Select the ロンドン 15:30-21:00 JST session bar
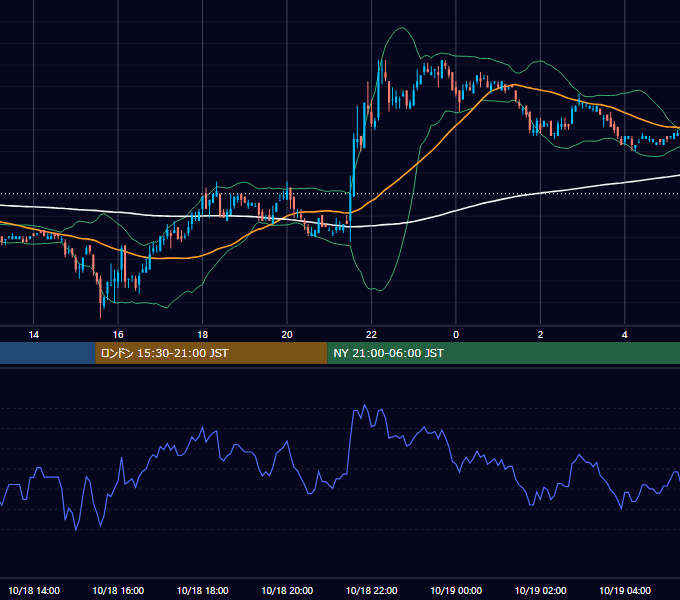Screen dimensions: 680x600 click(211, 353)
